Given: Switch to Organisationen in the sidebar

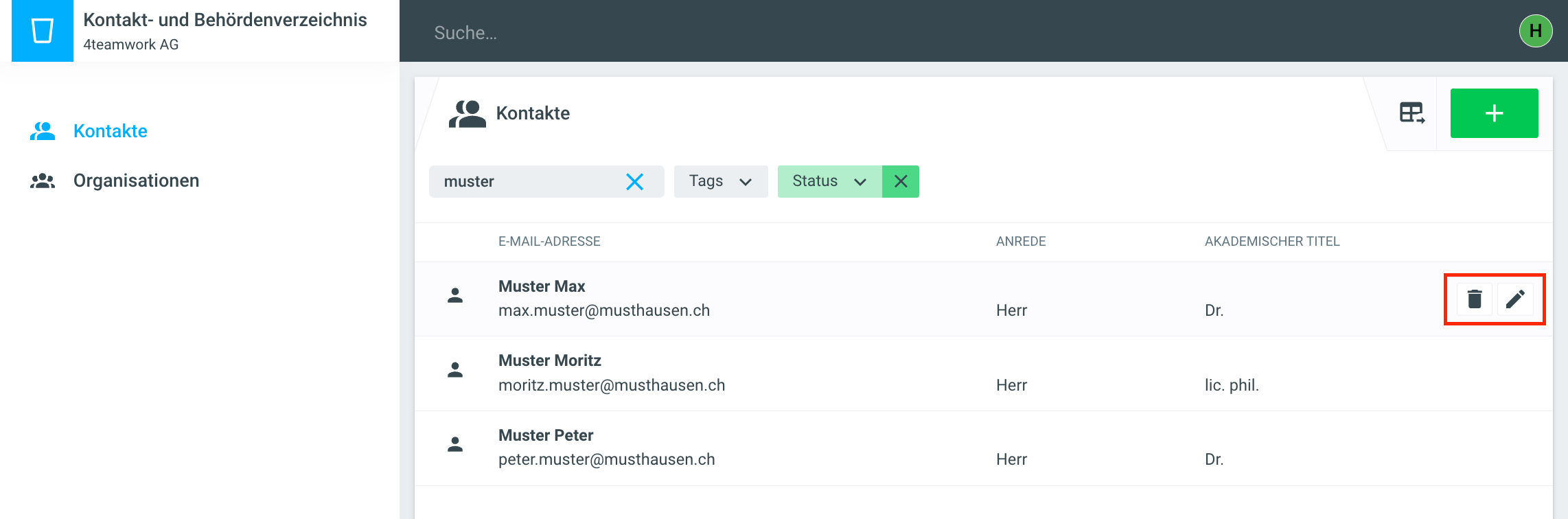Looking at the screenshot, I should tap(136, 181).
